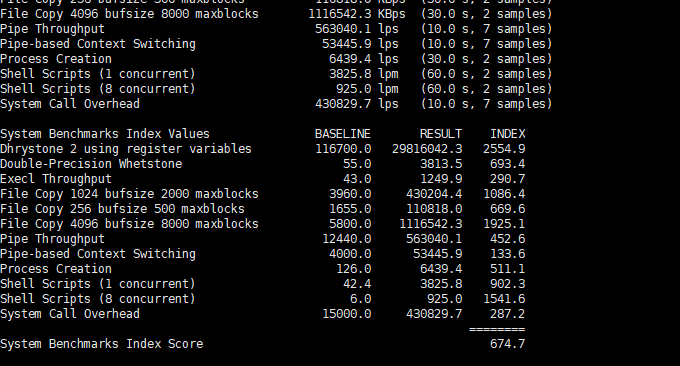Select the "6439.4 lps" Process Creation measurement

click(364, 59)
